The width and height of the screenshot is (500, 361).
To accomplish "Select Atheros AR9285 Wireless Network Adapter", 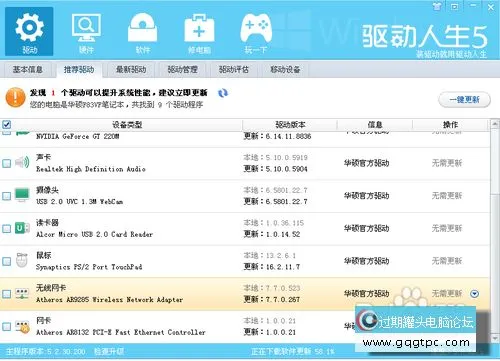I will (x=109, y=300).
